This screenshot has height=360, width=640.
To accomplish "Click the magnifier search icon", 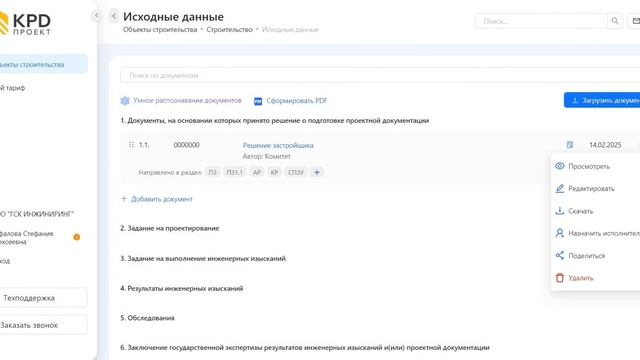I will point(615,21).
